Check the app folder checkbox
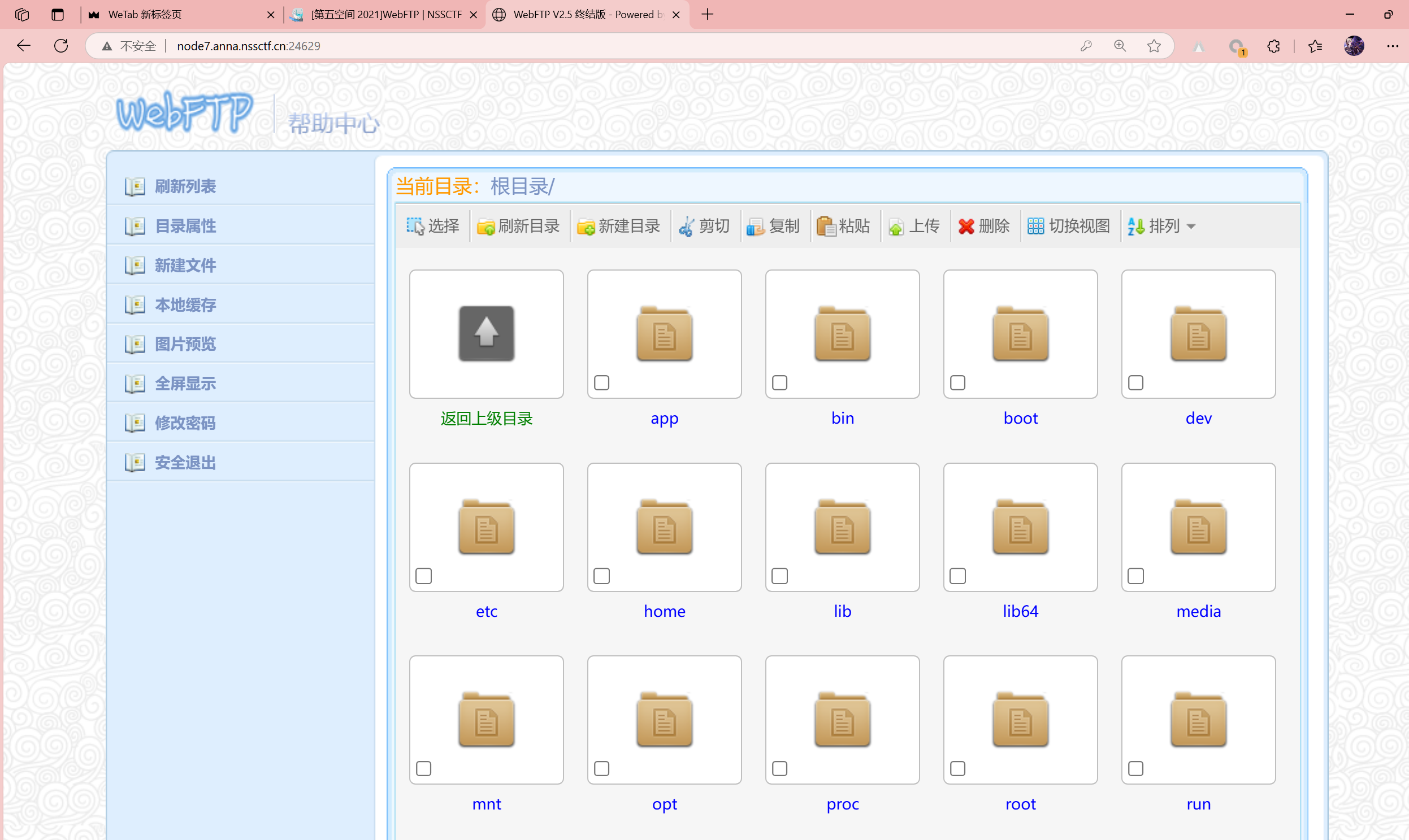 pos(601,382)
